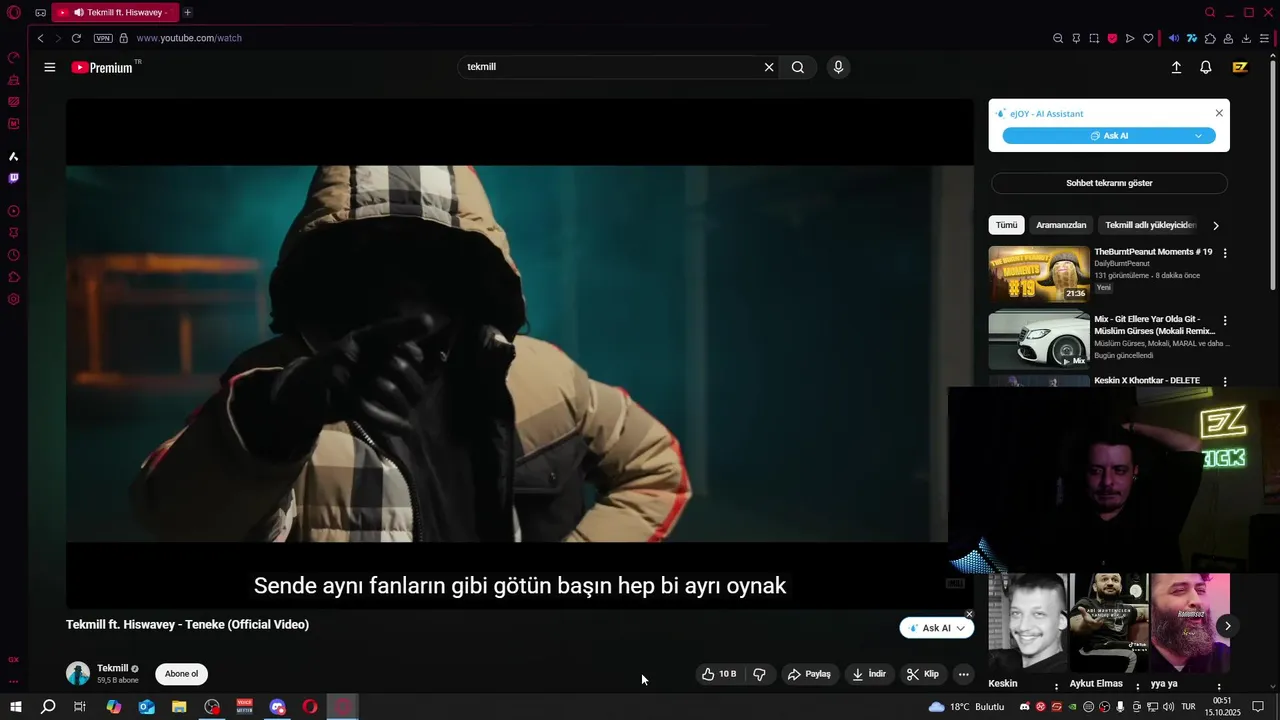Clear the search box text
Viewport: 1280px width, 720px height.
(x=769, y=67)
